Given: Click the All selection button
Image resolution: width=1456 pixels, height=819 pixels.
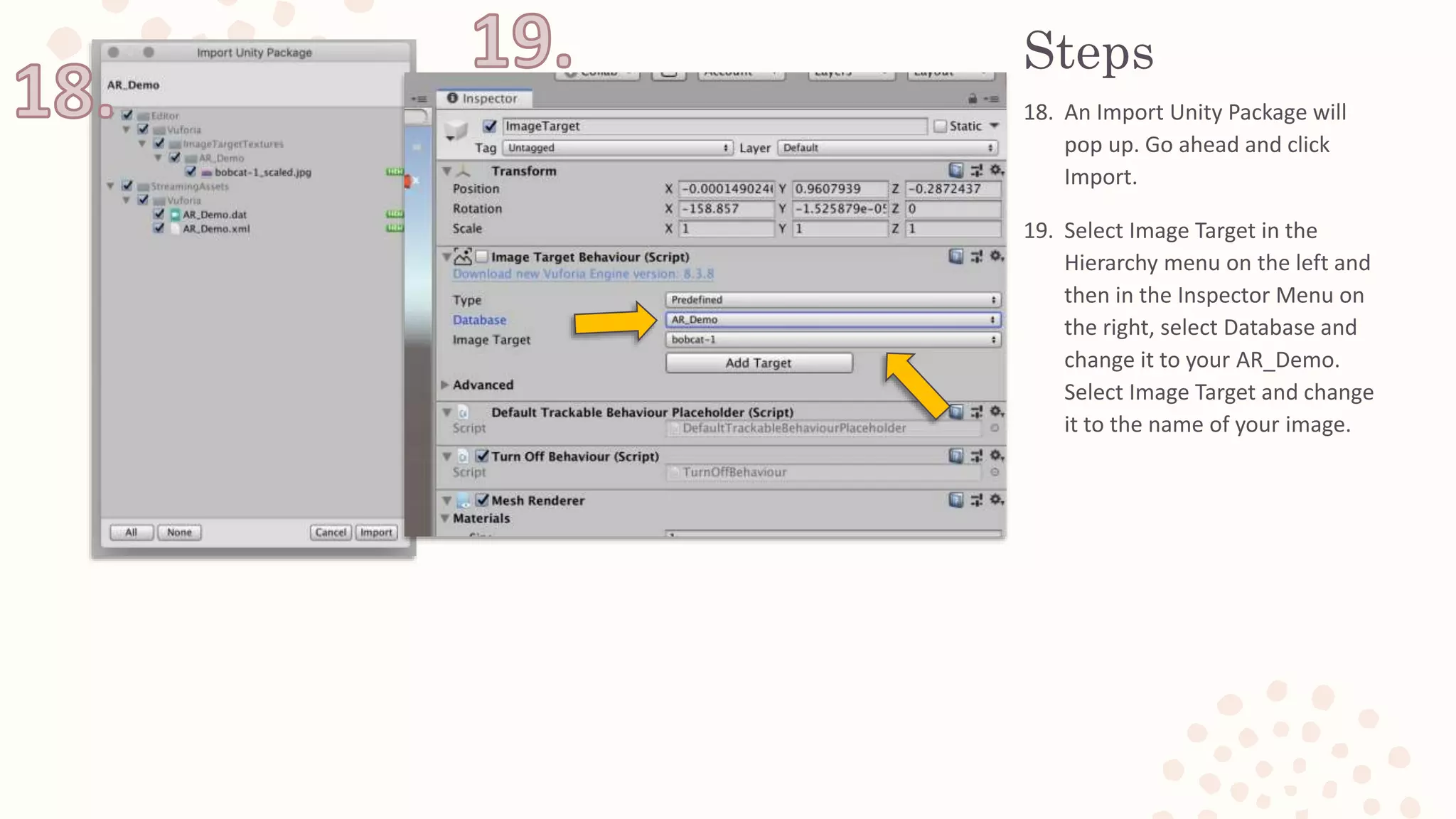Looking at the screenshot, I should (x=132, y=532).
